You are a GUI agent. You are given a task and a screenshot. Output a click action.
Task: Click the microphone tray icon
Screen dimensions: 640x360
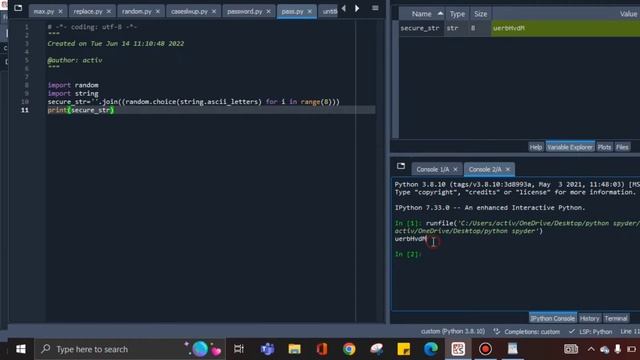[x=618, y=349]
